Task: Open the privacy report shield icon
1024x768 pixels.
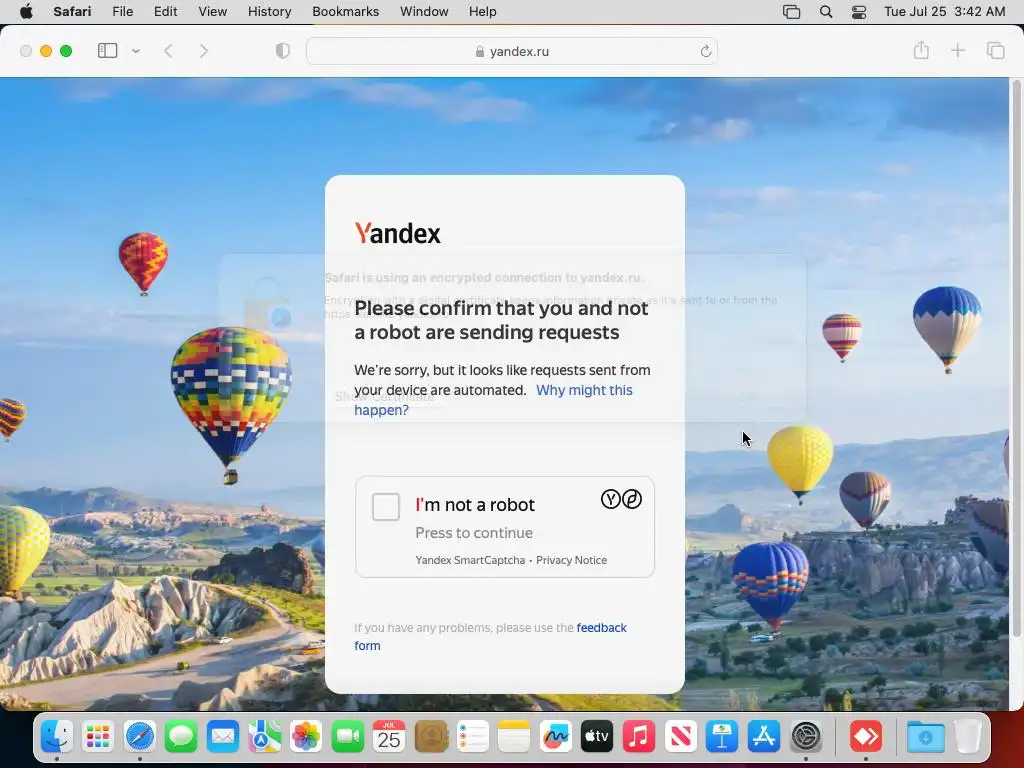Action: pyautogui.click(x=283, y=51)
